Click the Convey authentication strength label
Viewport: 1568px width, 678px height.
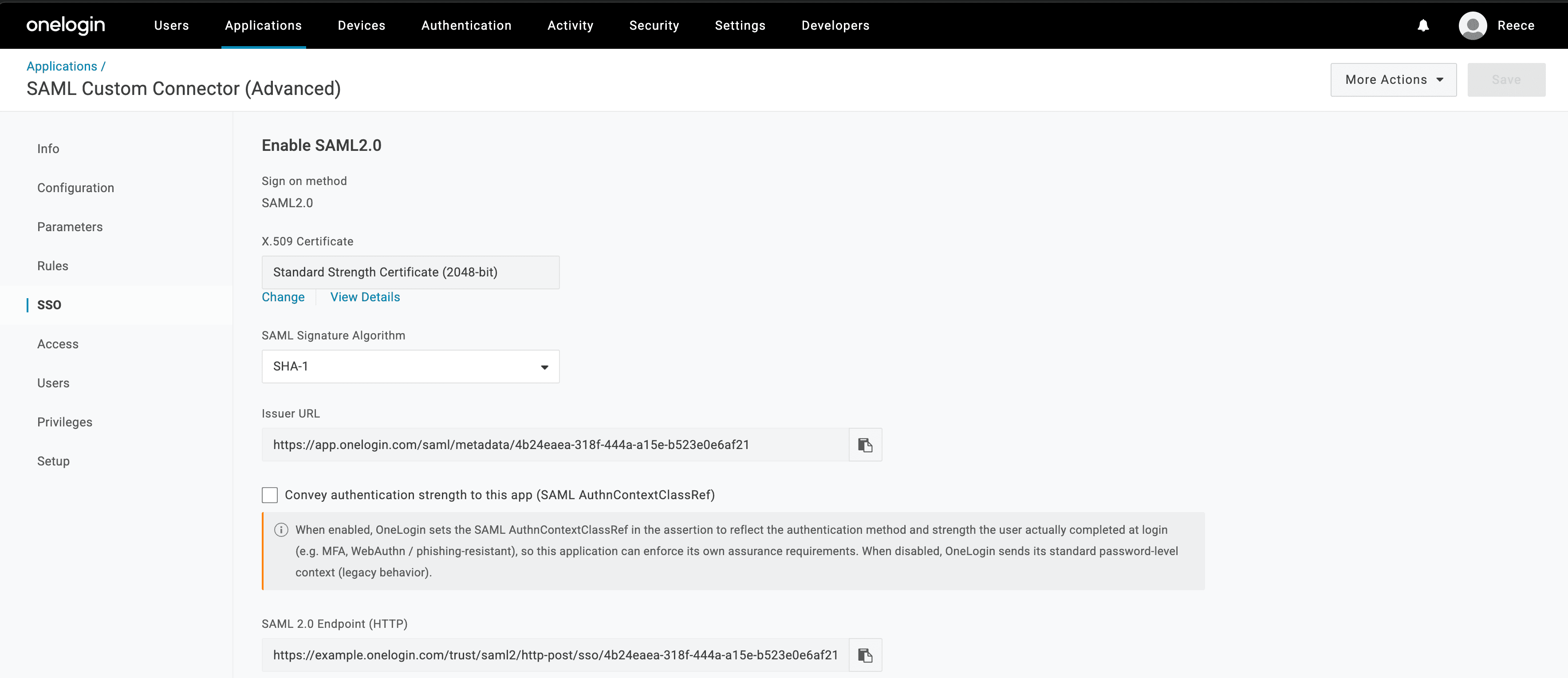500,495
